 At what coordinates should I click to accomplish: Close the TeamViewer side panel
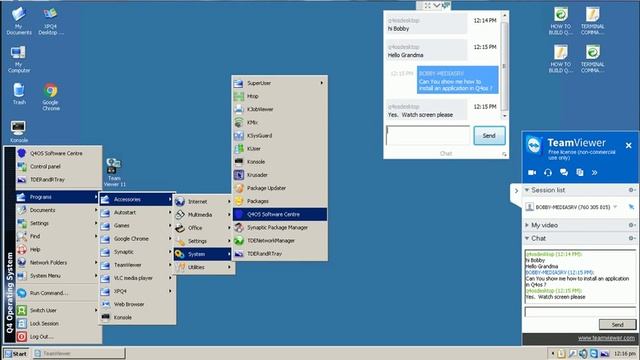click(629, 145)
